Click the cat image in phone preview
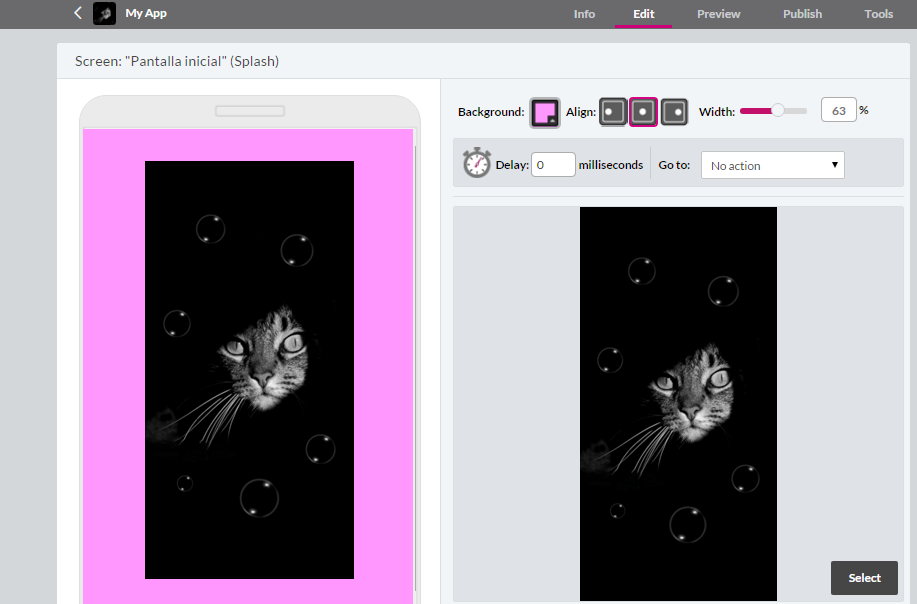917x604 pixels. tap(249, 370)
